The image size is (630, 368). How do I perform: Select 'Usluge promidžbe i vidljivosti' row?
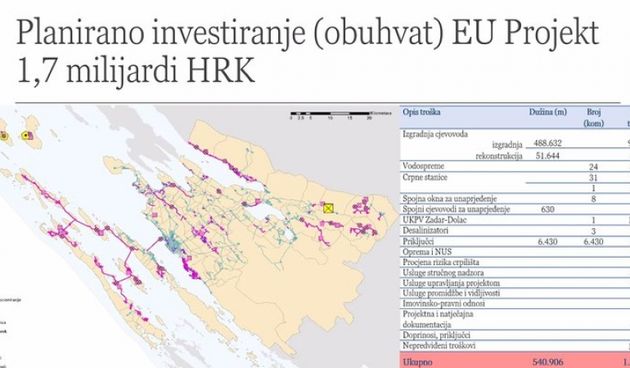(x=451, y=293)
